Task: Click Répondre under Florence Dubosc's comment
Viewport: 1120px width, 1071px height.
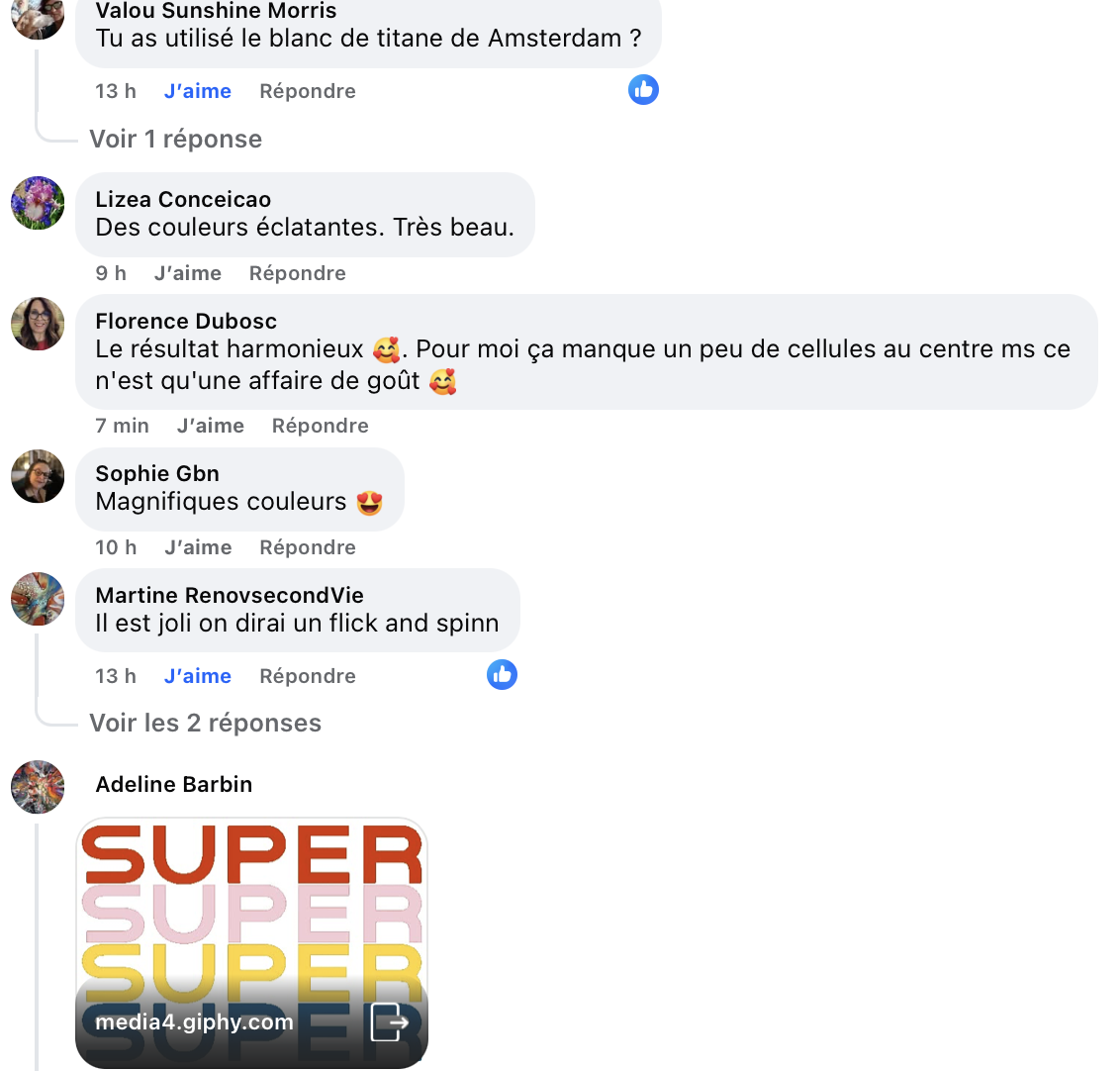Action: (x=321, y=426)
